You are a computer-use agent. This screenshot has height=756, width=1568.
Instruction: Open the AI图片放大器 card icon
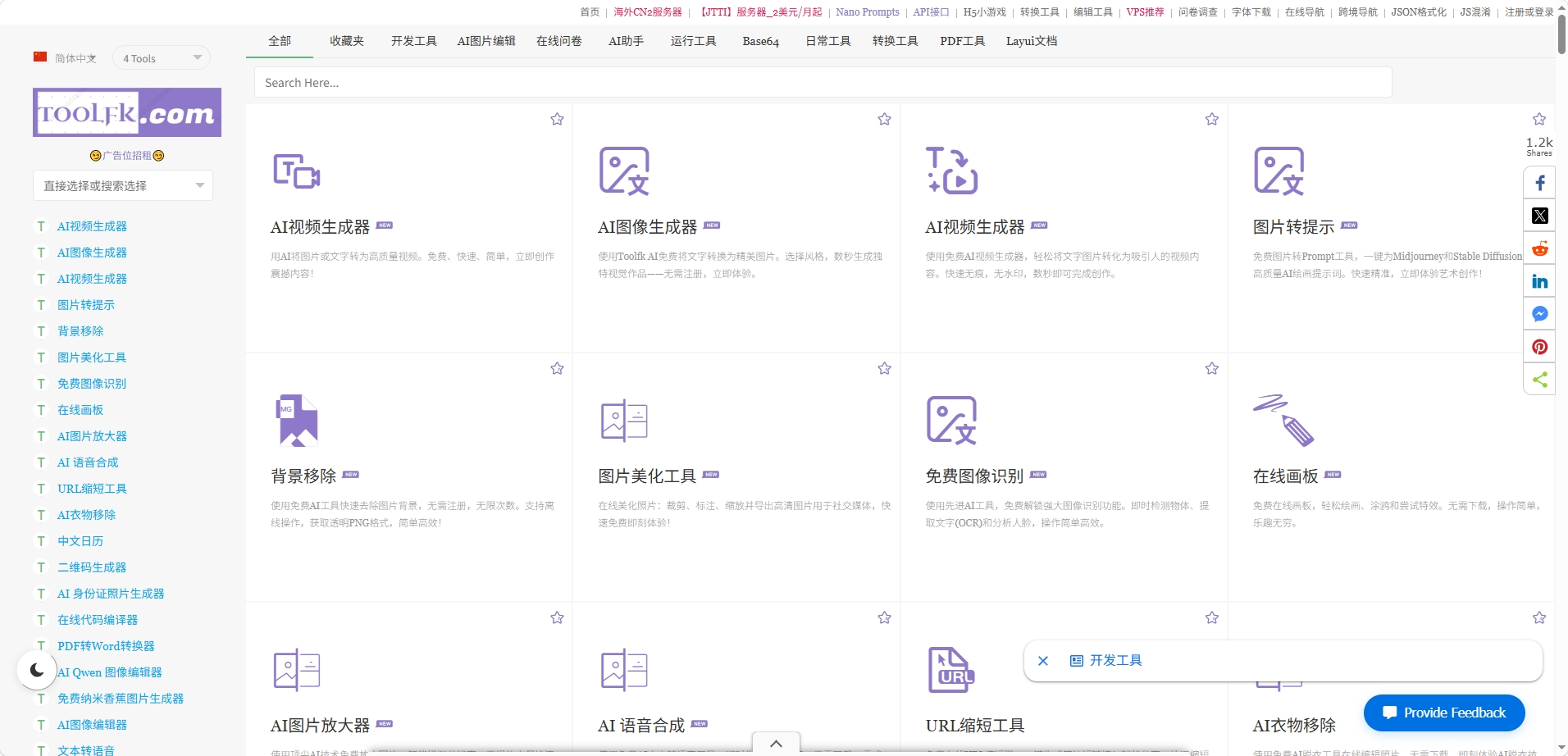[296, 669]
